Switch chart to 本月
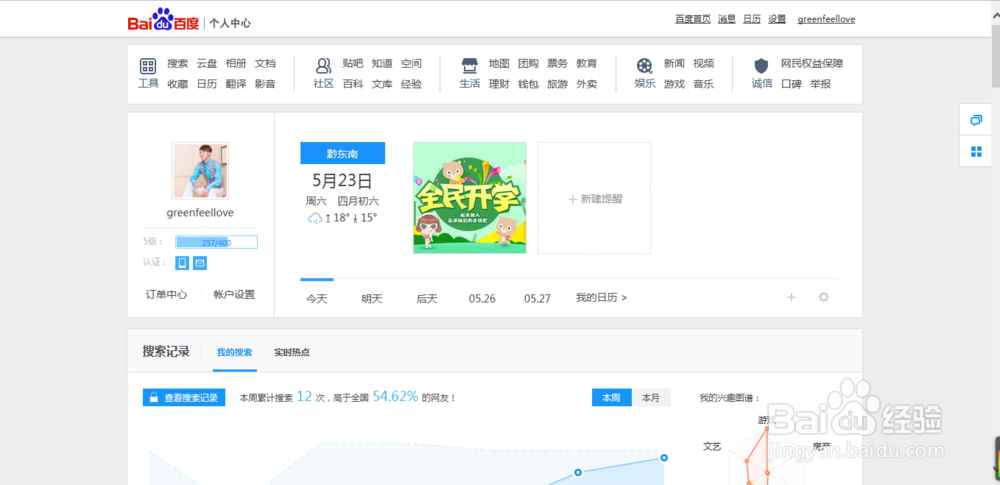The width and height of the screenshot is (1000, 485). (651, 398)
